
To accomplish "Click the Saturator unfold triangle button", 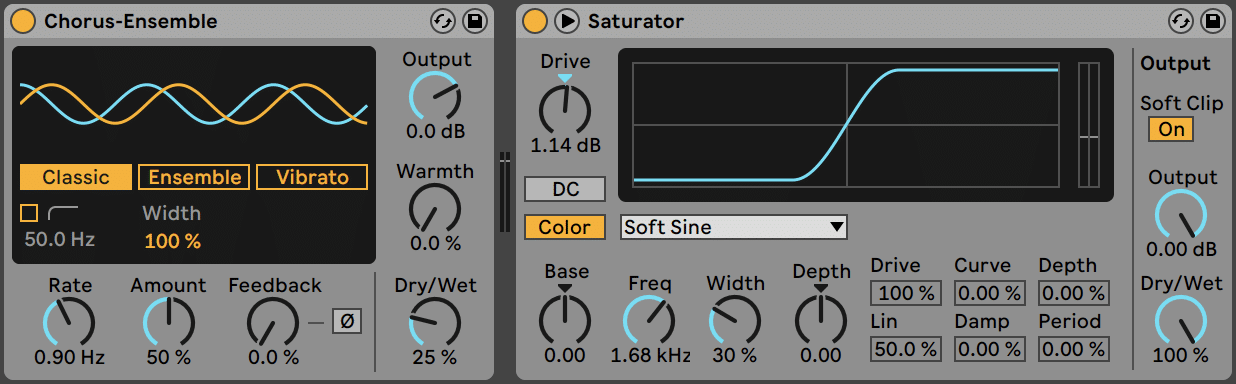I will [x=567, y=21].
